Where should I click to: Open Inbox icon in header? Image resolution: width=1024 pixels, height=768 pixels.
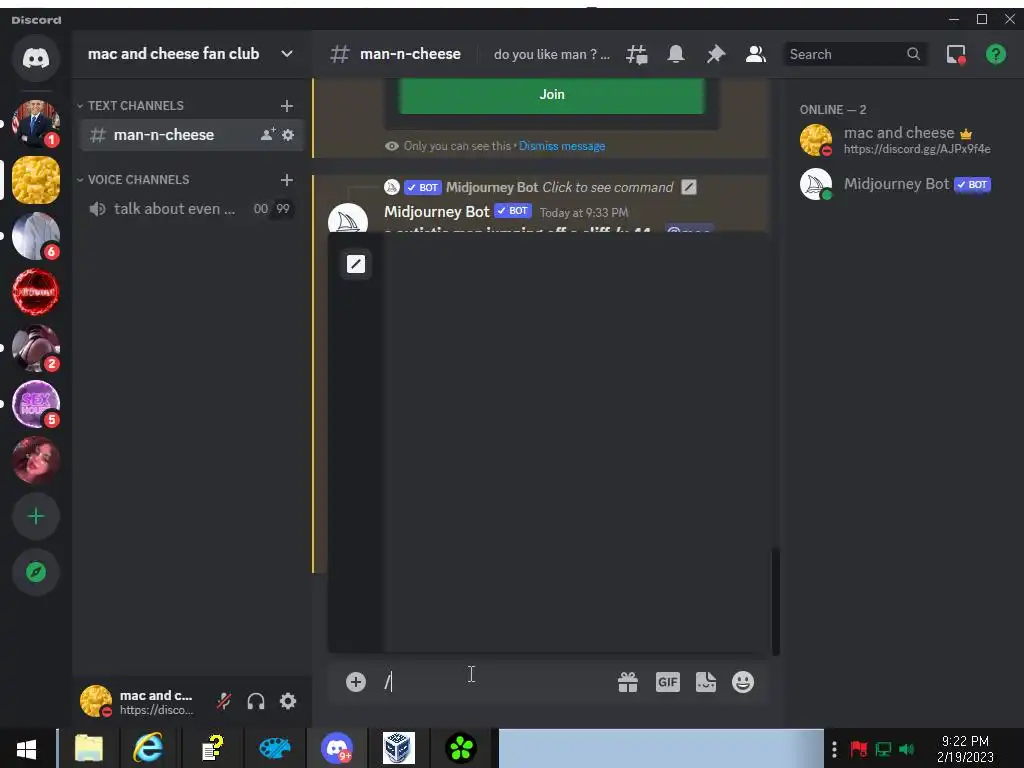[x=956, y=54]
